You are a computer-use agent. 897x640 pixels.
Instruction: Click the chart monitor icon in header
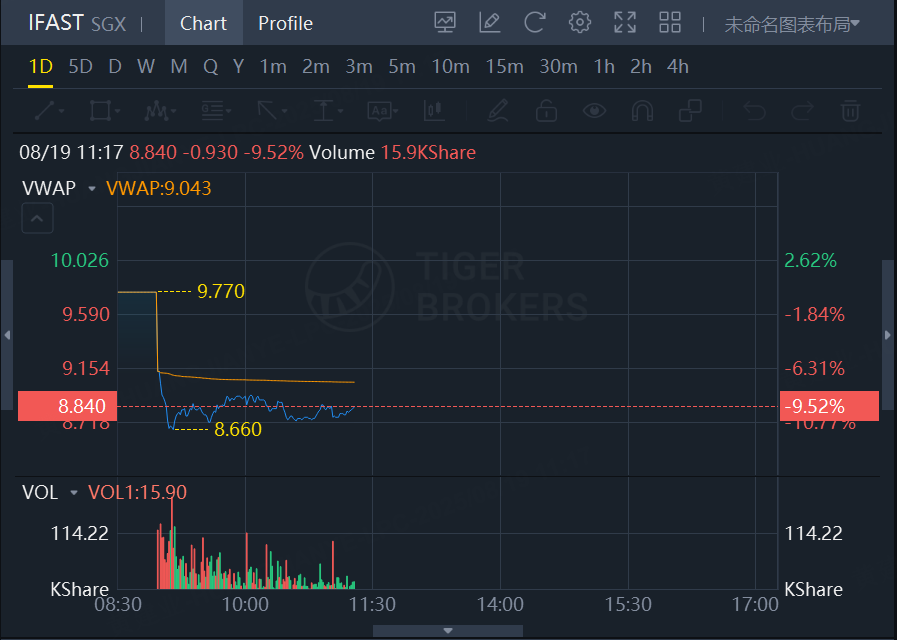pos(446,22)
